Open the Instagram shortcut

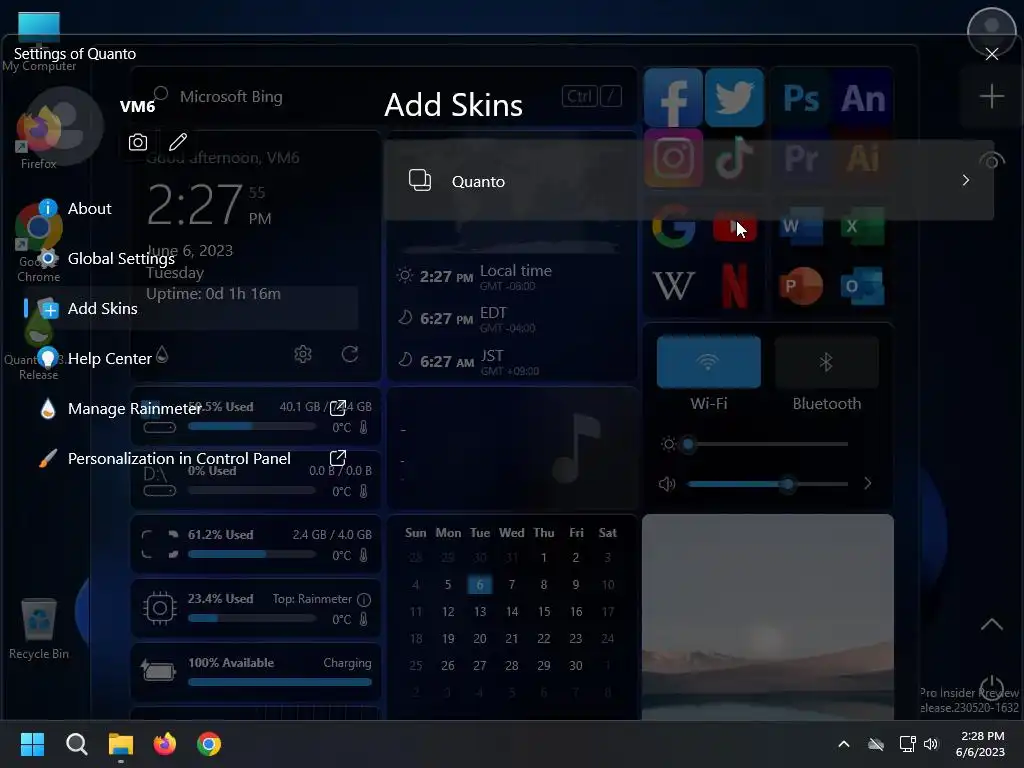[x=673, y=157]
